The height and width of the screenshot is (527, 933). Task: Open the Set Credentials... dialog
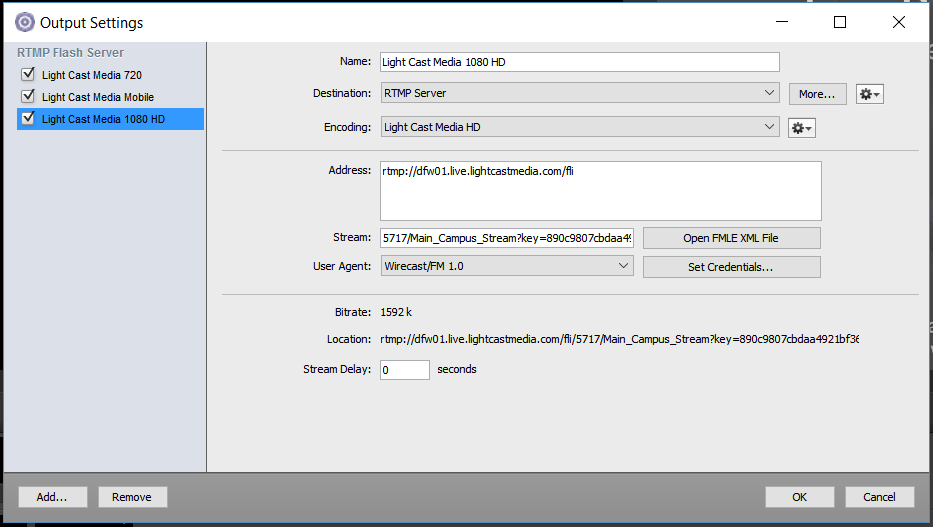(x=731, y=267)
